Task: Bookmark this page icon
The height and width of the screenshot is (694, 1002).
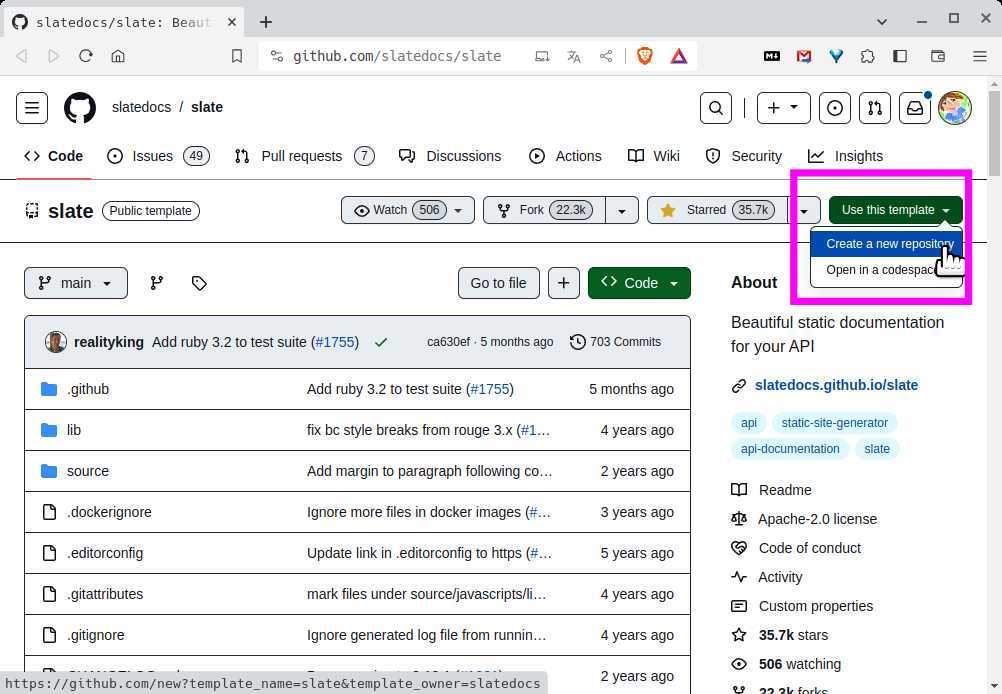Action: click(x=236, y=56)
